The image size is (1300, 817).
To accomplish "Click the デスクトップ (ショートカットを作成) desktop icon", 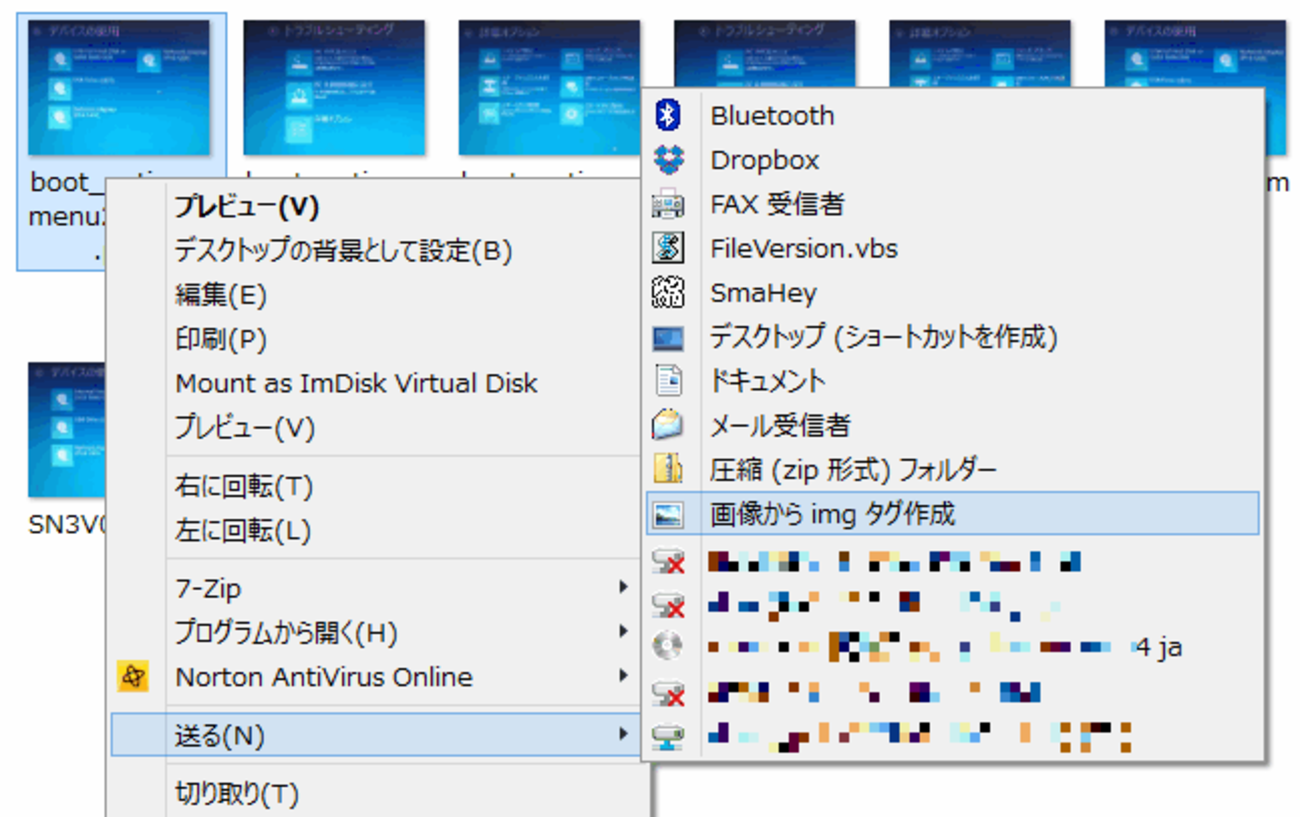I will pos(667,338).
